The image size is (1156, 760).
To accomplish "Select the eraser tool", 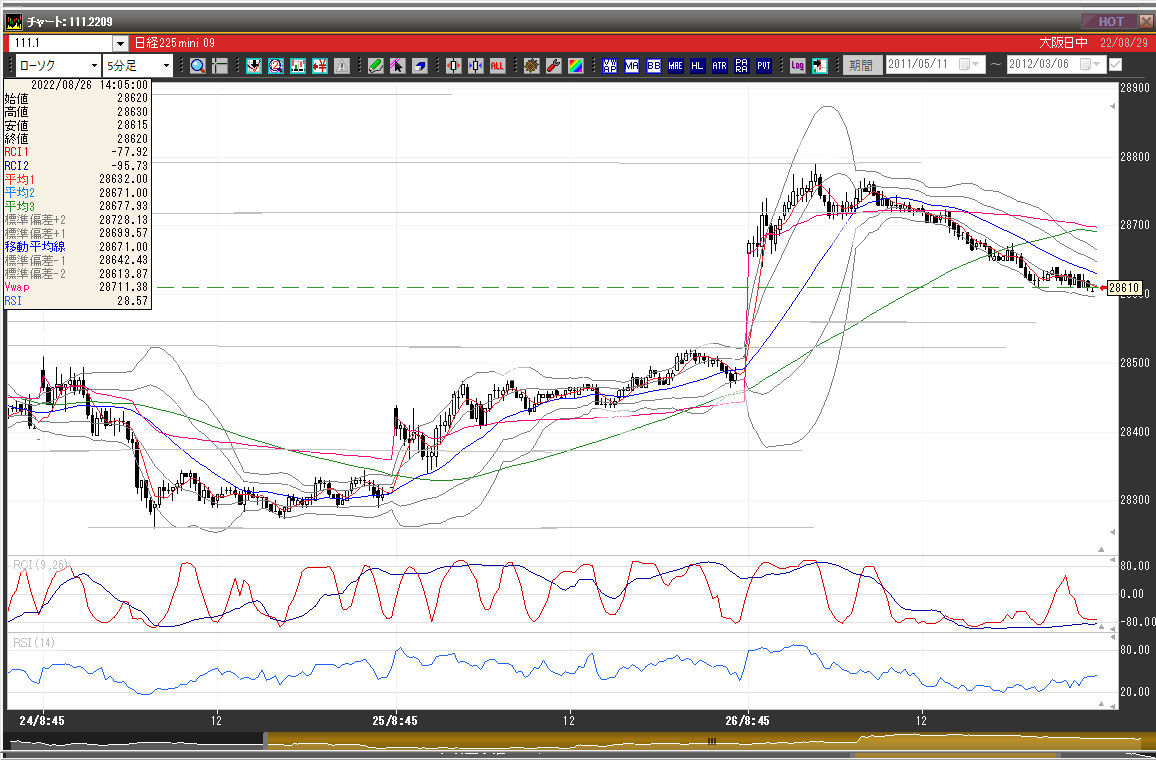I will click(419, 66).
